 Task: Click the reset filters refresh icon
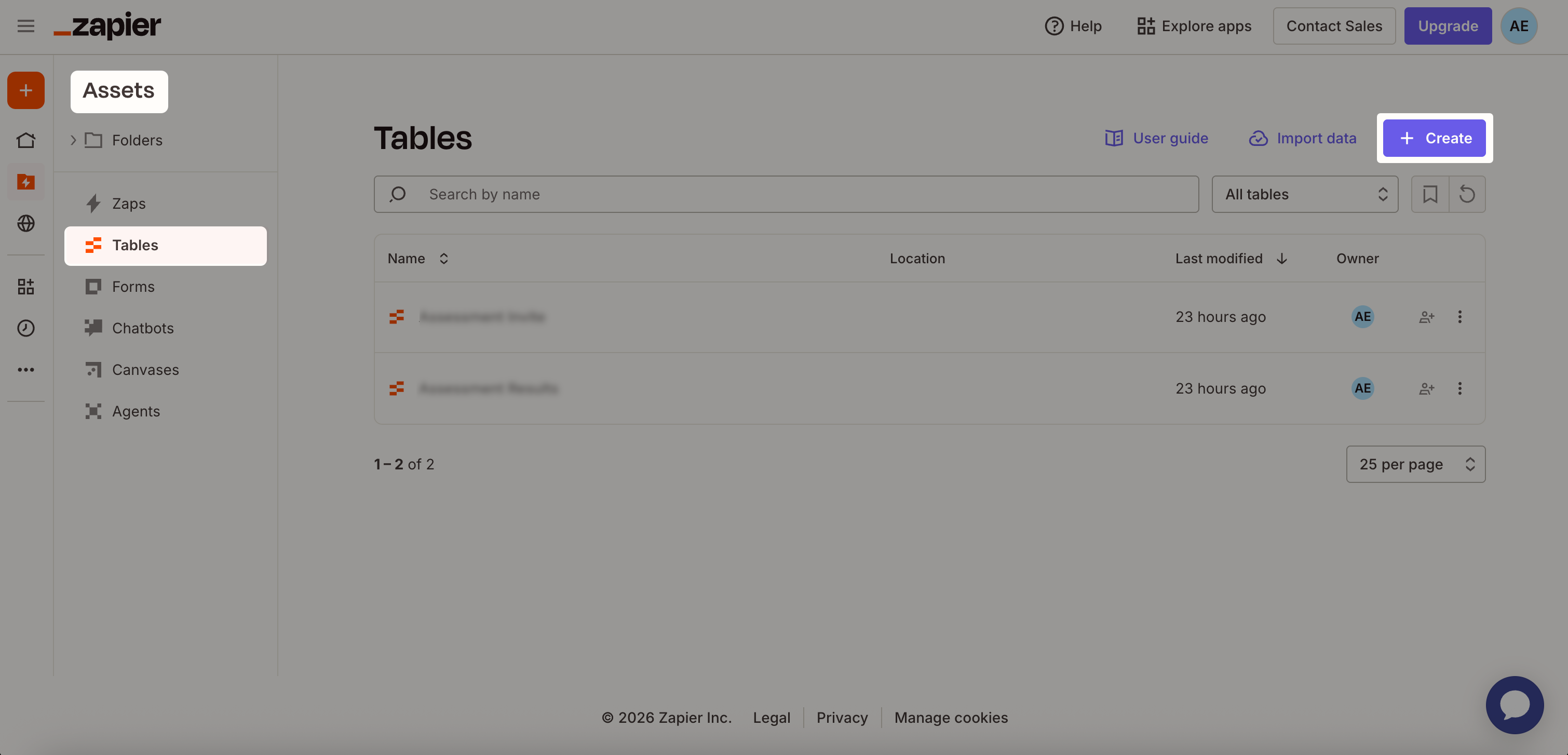point(1467,194)
